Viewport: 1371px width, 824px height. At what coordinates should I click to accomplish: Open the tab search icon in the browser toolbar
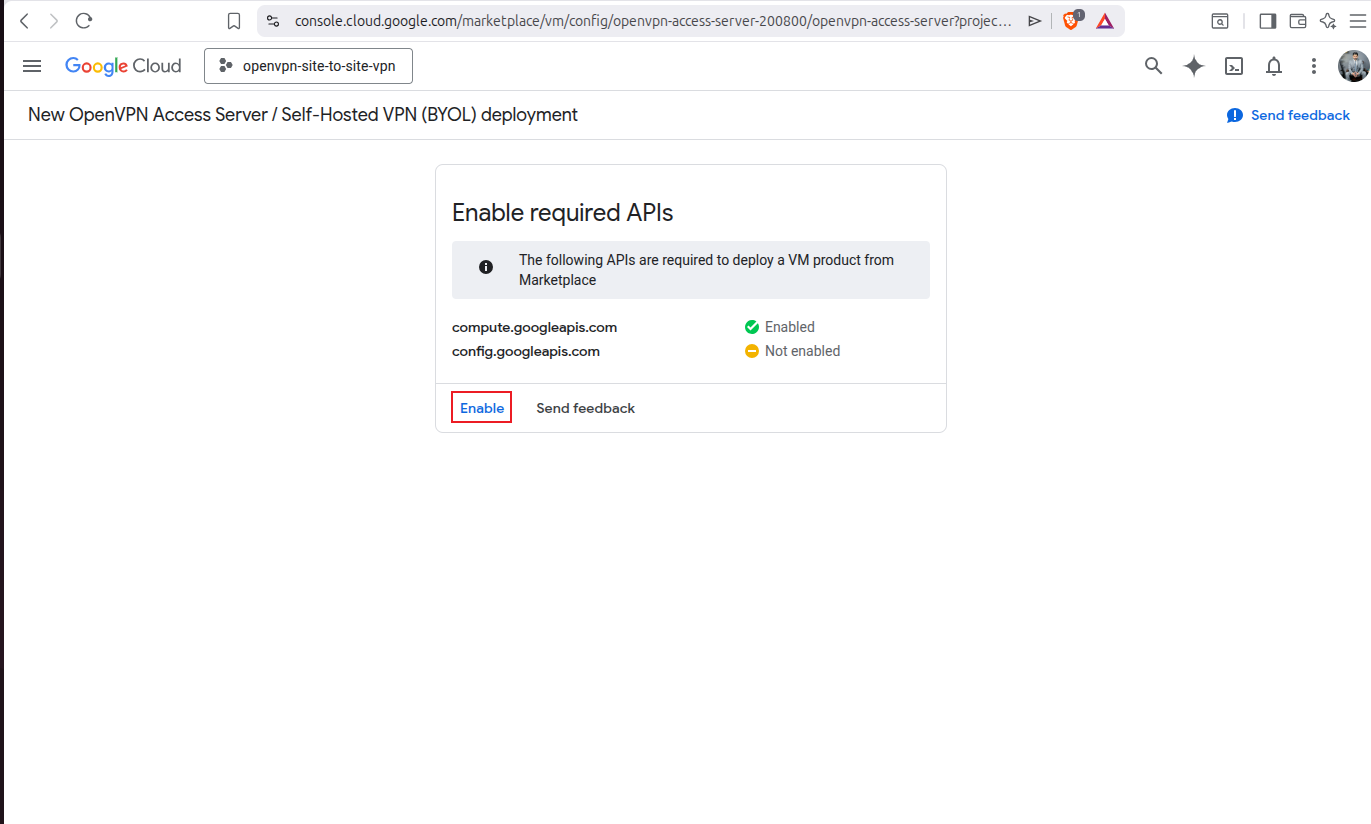coord(1220,21)
